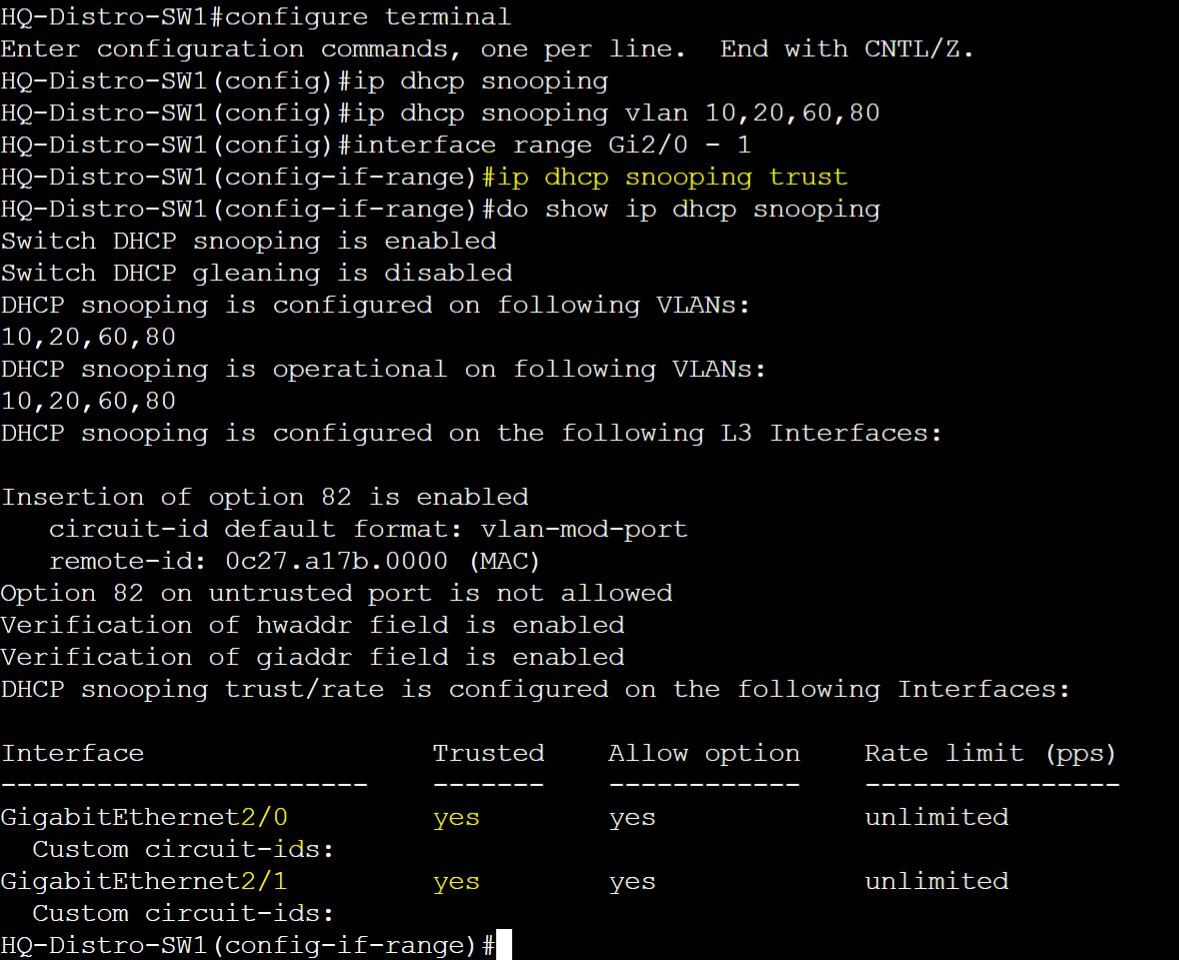Click the 'Trusted' column header
Screen dimensions: 1179x960
coord(489,753)
